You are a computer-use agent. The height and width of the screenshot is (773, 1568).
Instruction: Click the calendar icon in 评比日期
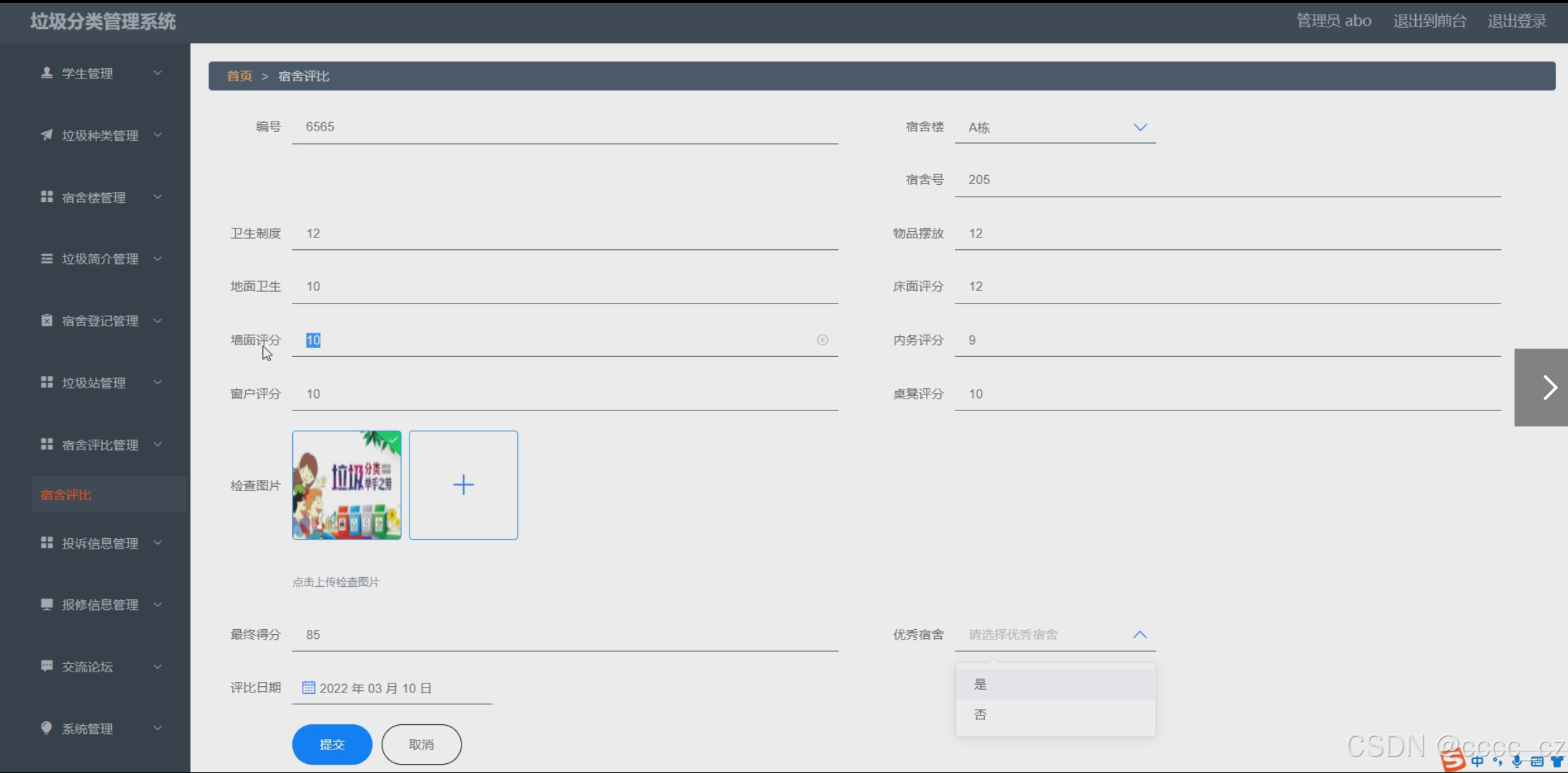click(308, 688)
